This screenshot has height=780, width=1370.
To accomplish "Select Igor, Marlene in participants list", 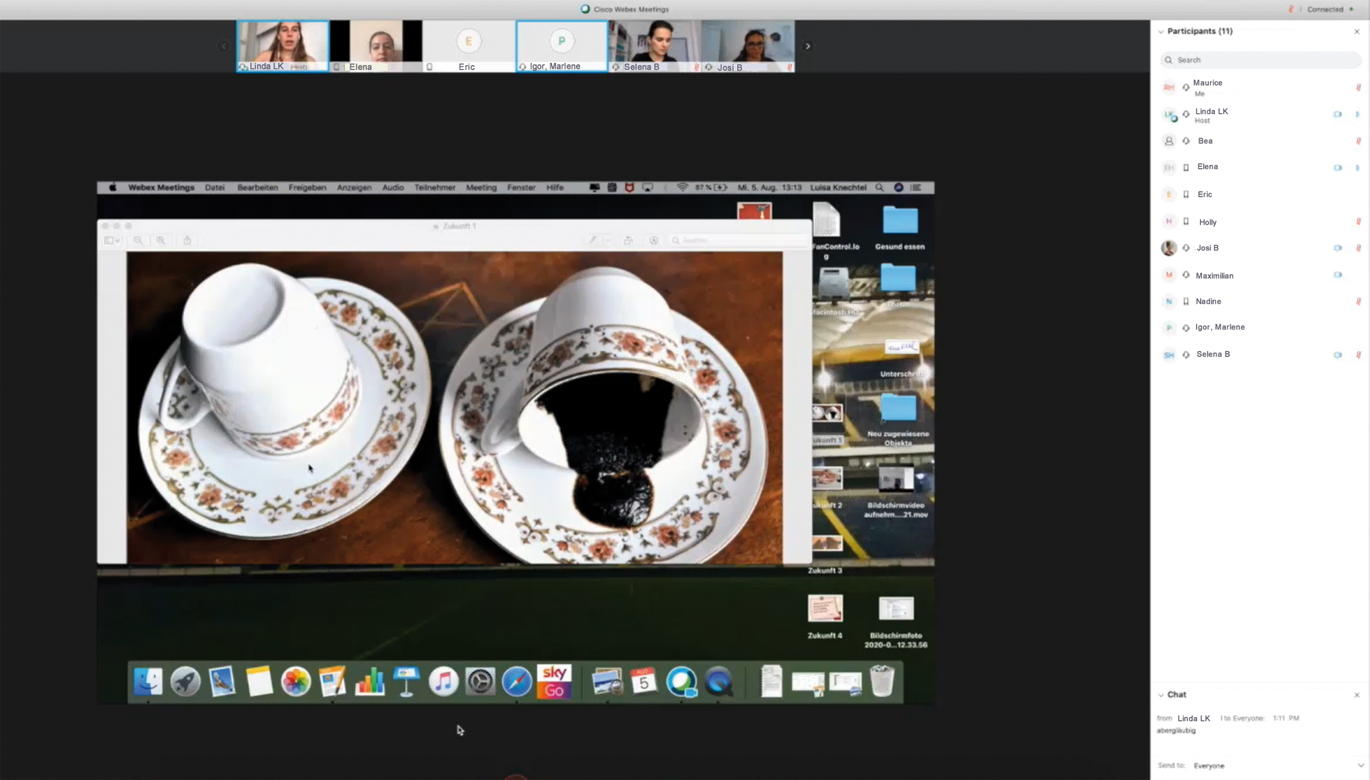I will [1220, 327].
